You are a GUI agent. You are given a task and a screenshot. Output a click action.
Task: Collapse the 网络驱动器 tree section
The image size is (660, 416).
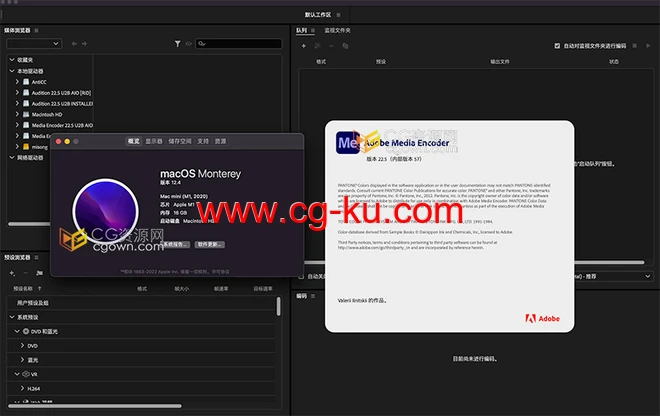[x=12, y=157]
